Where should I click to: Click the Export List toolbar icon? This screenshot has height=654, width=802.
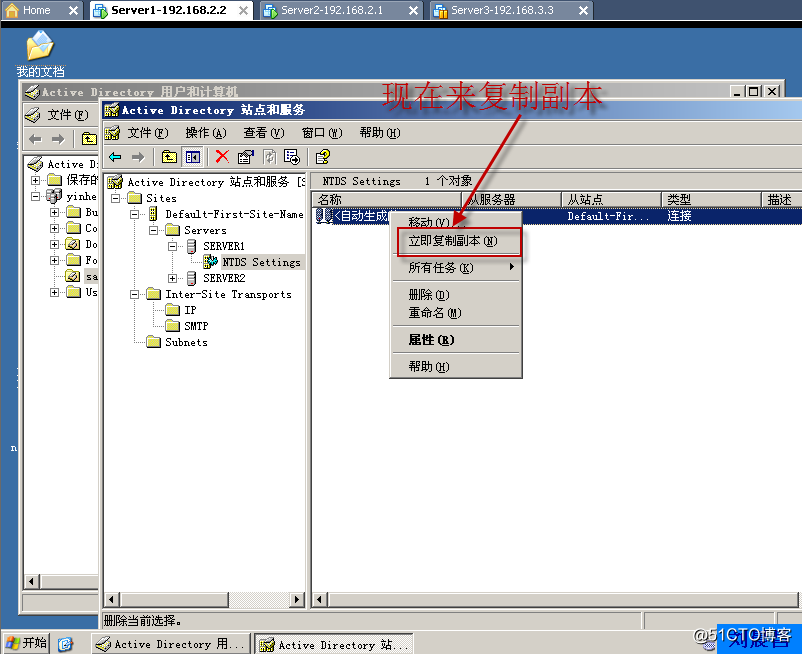pos(292,157)
